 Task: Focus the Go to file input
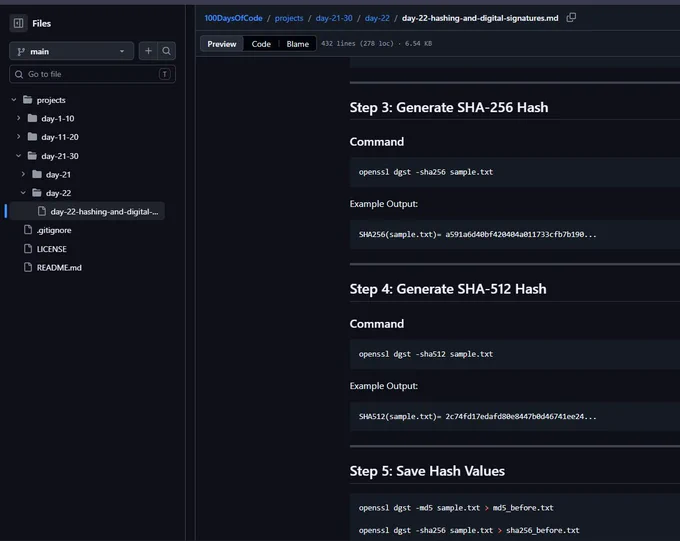pyautogui.click(x=92, y=74)
